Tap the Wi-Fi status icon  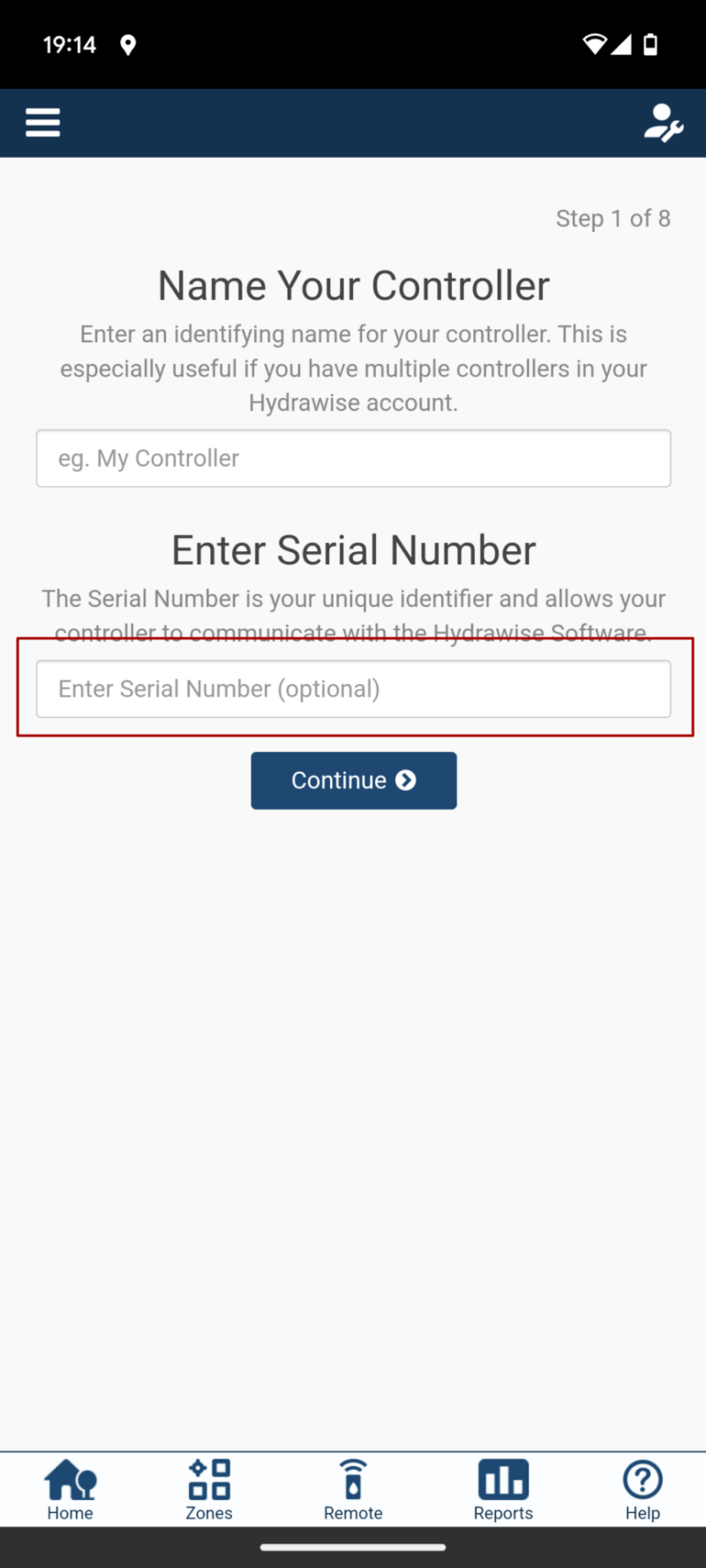(595, 44)
